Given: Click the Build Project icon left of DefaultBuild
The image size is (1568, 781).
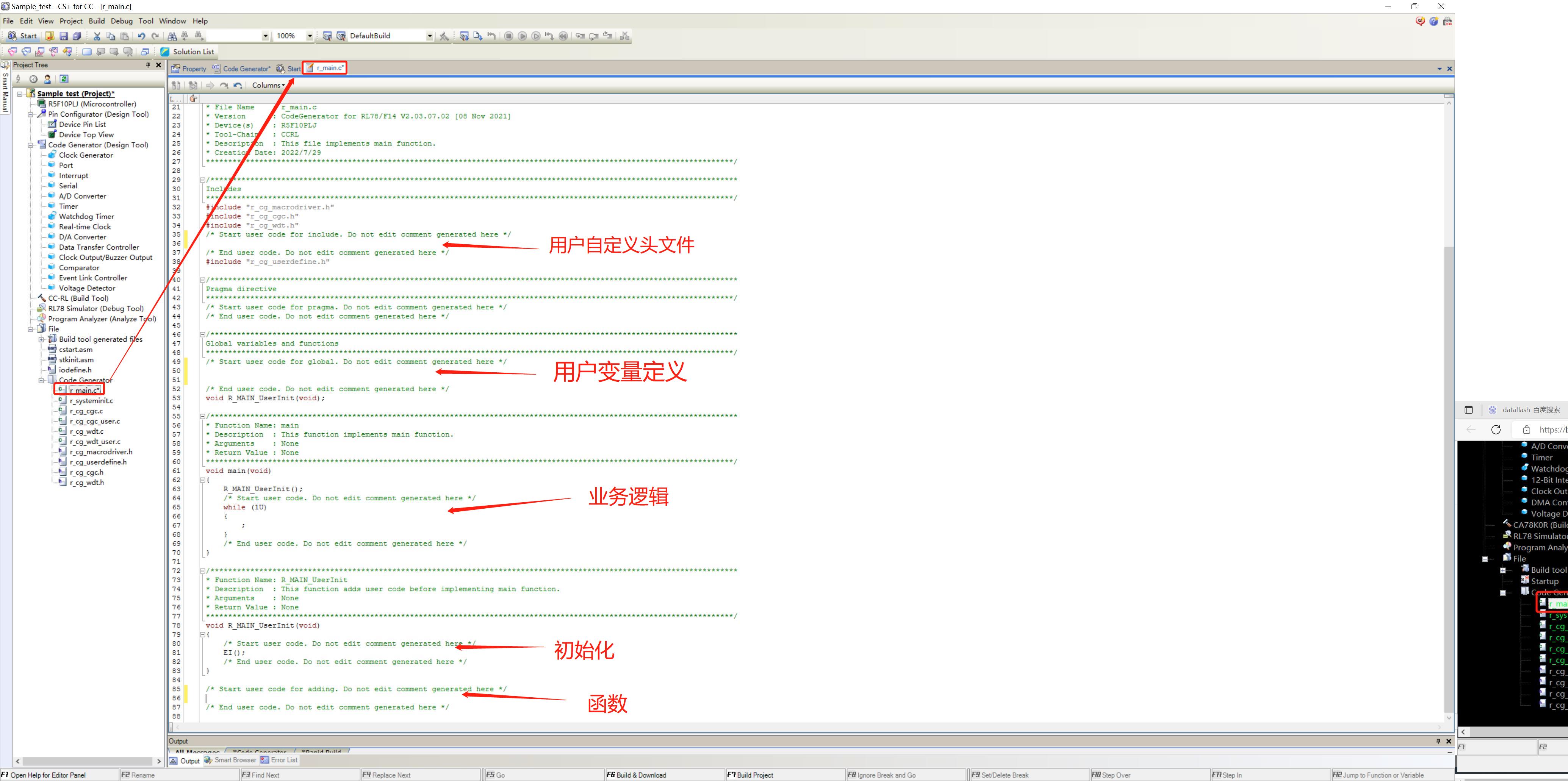Looking at the screenshot, I should (x=327, y=36).
